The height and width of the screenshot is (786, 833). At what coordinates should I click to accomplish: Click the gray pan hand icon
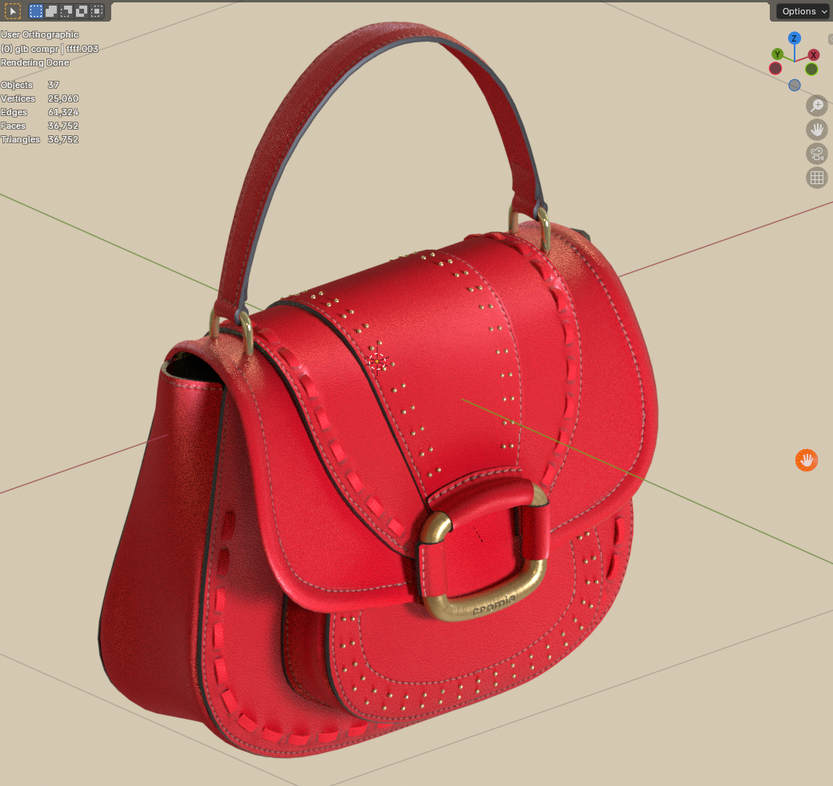pos(817,129)
